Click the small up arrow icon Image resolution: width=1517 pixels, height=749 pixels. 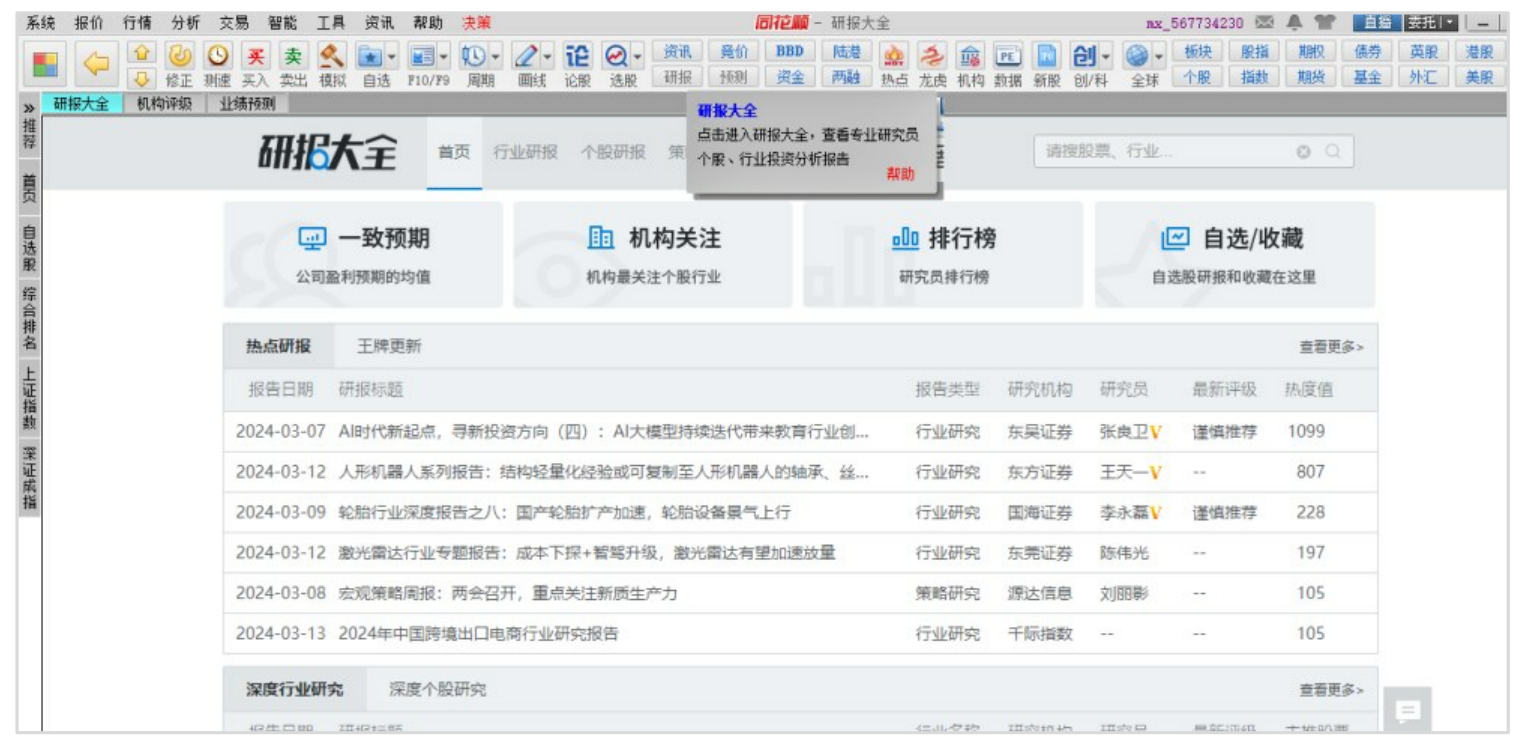pyautogui.click(x=142, y=53)
